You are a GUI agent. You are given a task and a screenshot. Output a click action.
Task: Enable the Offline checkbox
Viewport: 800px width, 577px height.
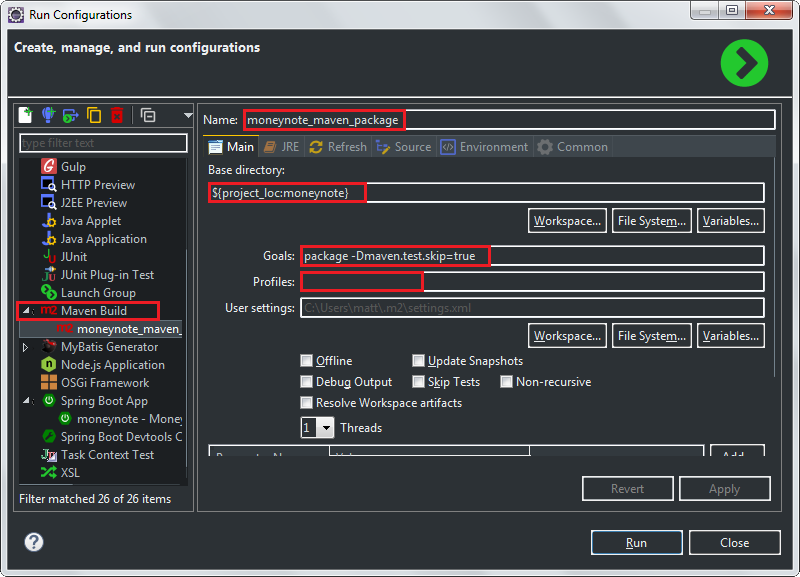[307, 361]
